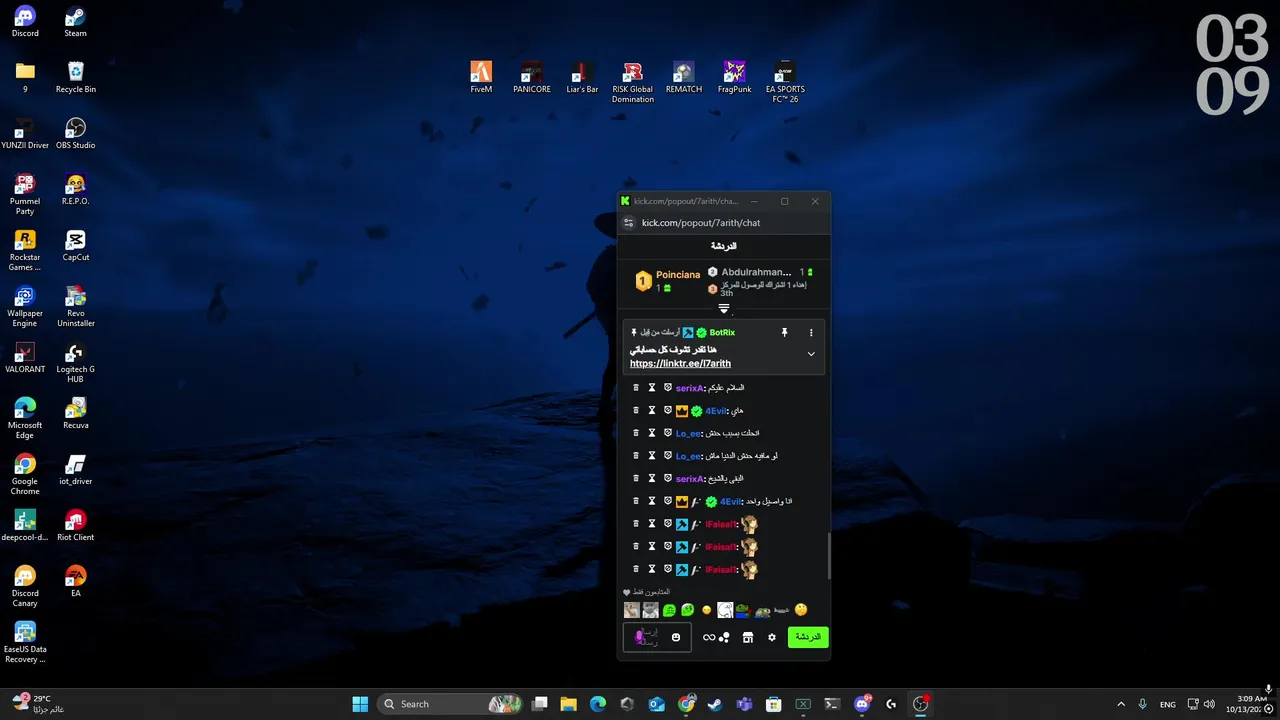
Task: Open the volume control in system tray
Action: pyautogui.click(x=1210, y=704)
